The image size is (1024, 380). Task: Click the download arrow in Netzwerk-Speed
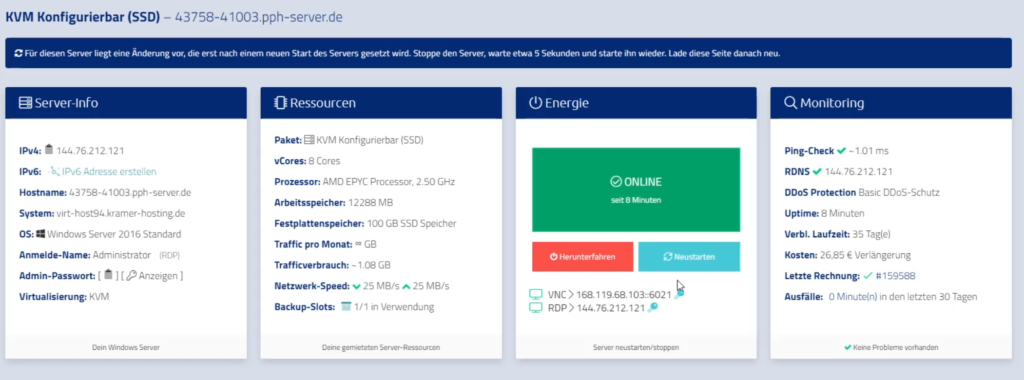point(357,287)
